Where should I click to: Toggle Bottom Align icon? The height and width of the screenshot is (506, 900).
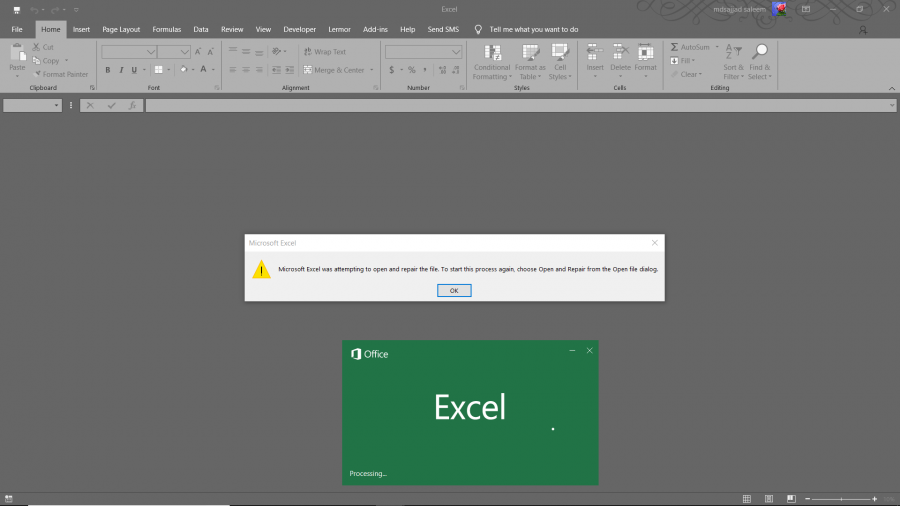(x=259, y=52)
